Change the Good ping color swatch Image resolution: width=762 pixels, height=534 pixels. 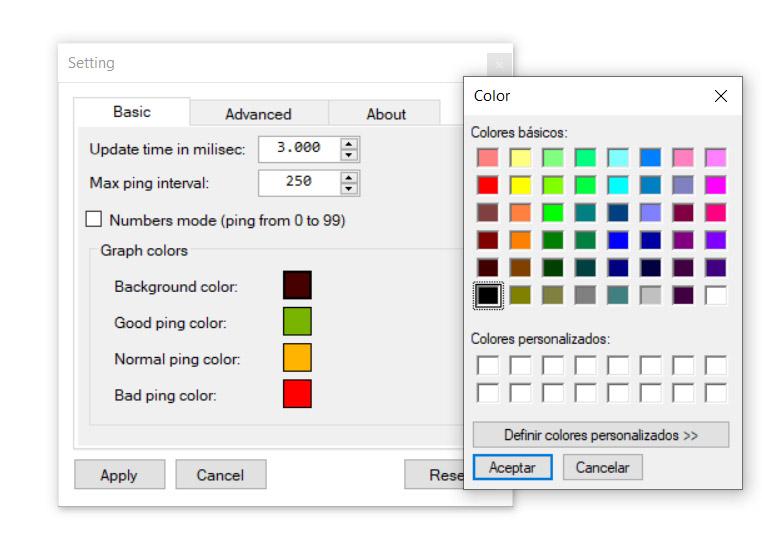297,321
